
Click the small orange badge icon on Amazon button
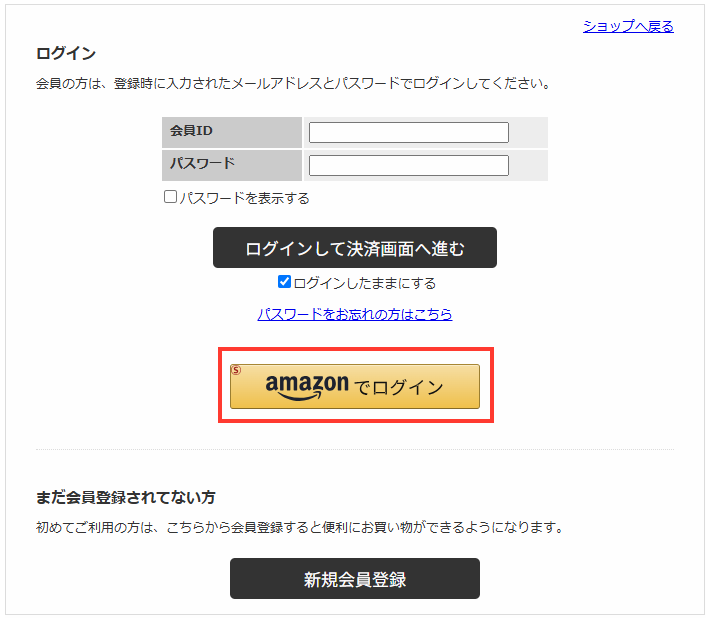tap(237, 370)
